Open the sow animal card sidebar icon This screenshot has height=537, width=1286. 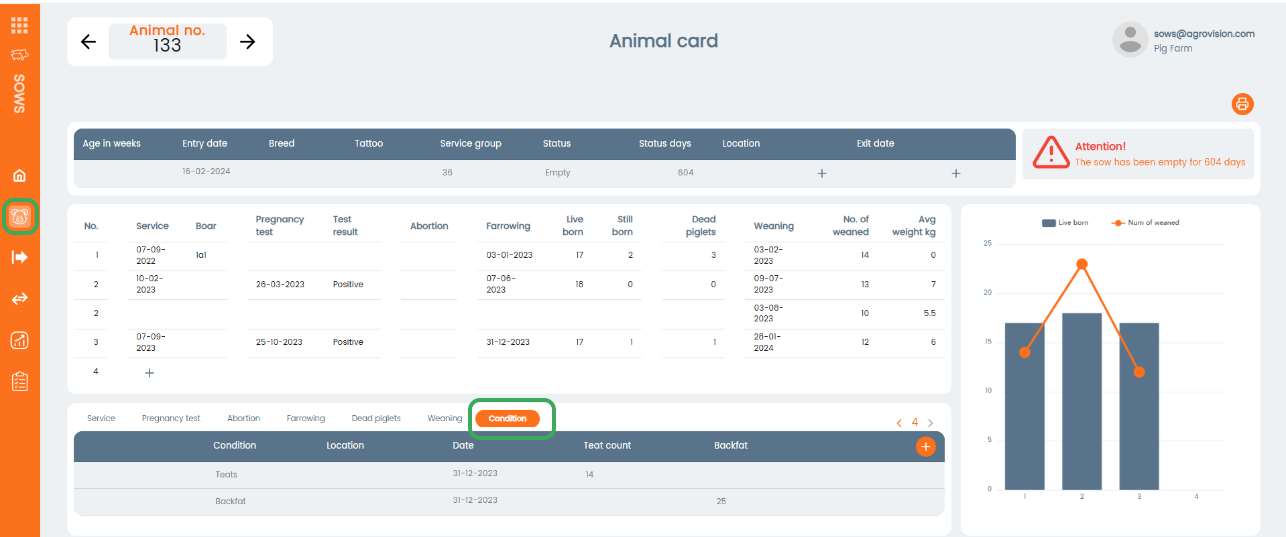click(20, 216)
